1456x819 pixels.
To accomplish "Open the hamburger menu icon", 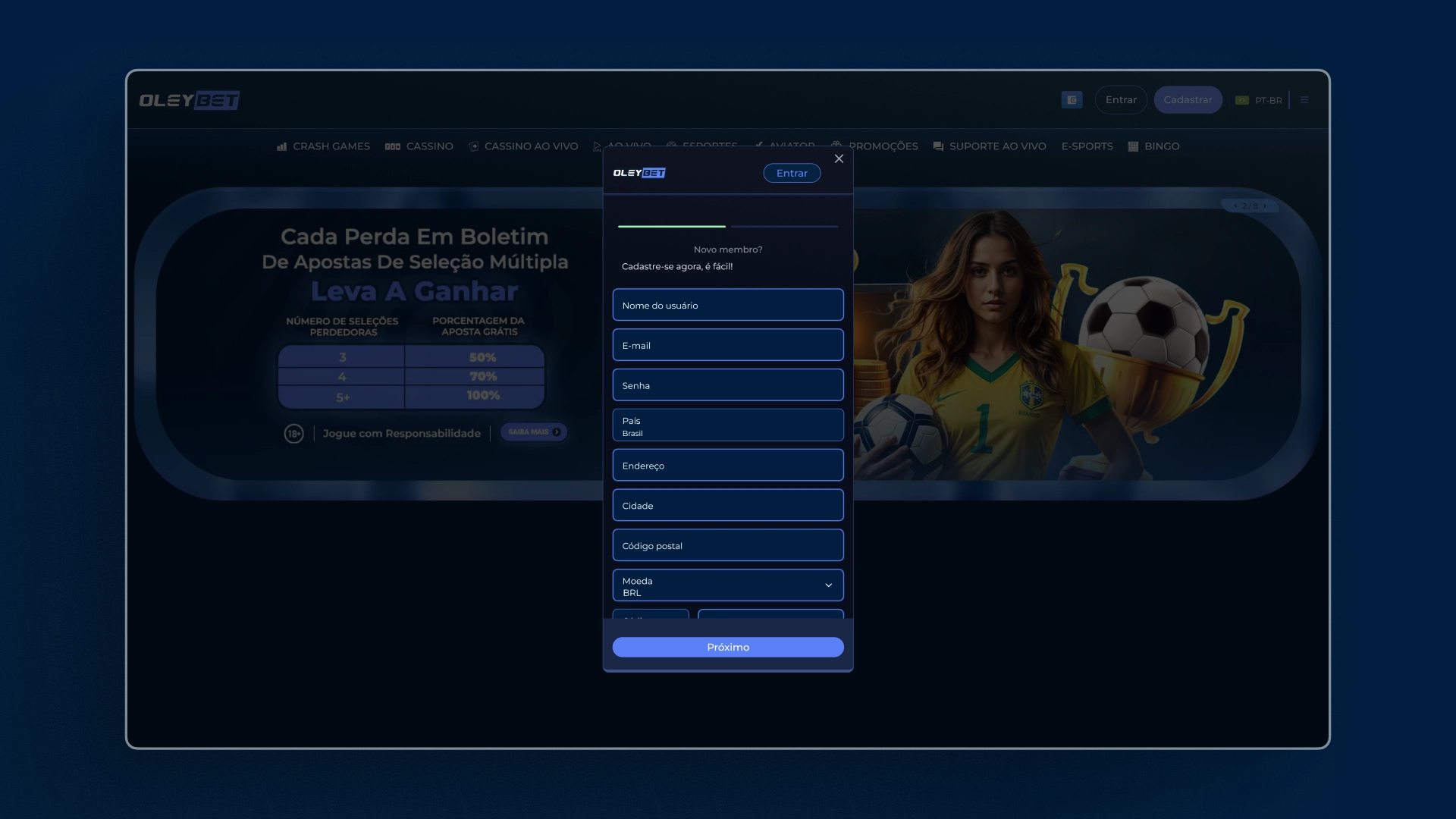I will [x=1304, y=99].
